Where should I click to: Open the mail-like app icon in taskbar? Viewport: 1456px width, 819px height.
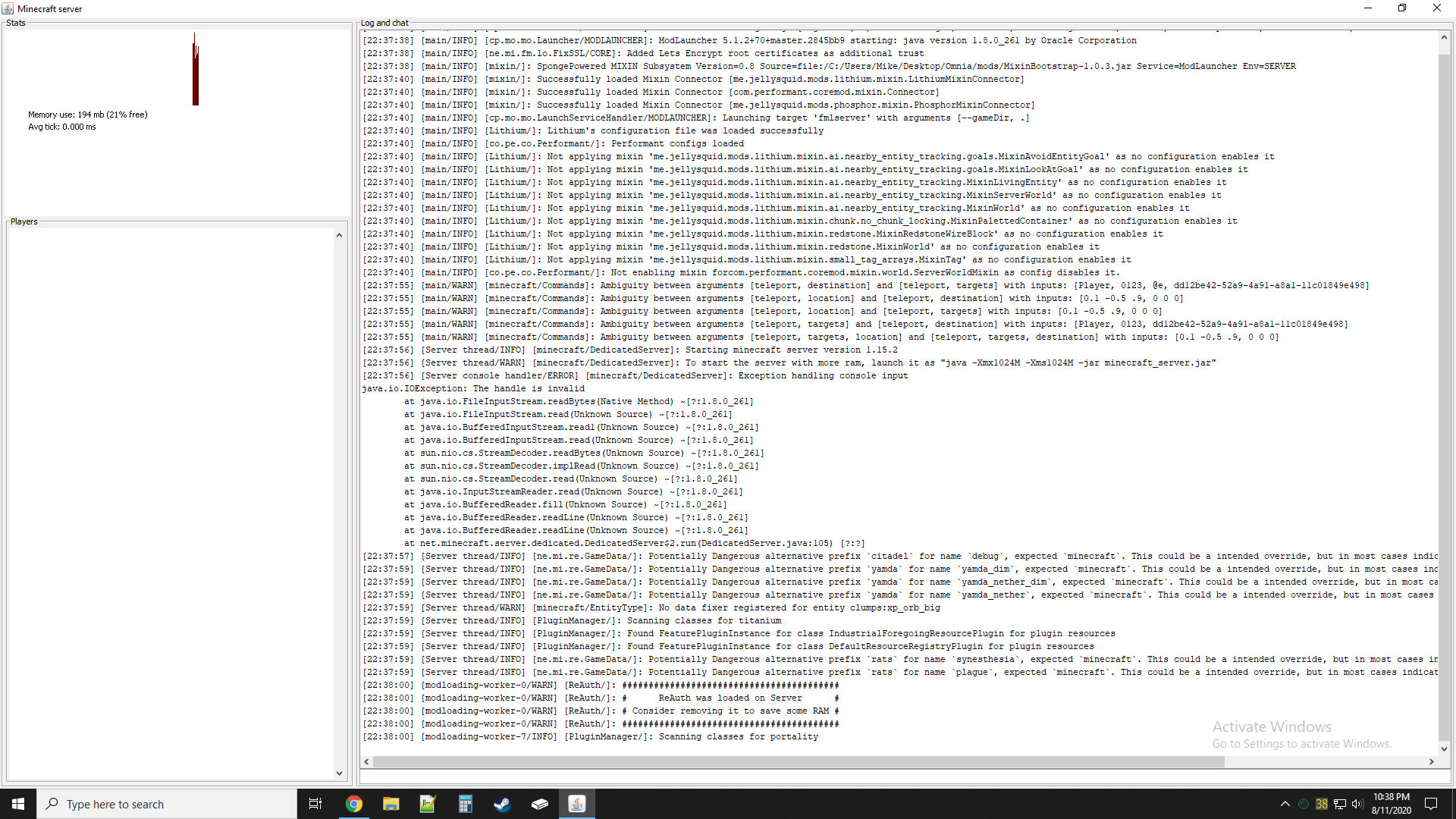click(x=539, y=804)
